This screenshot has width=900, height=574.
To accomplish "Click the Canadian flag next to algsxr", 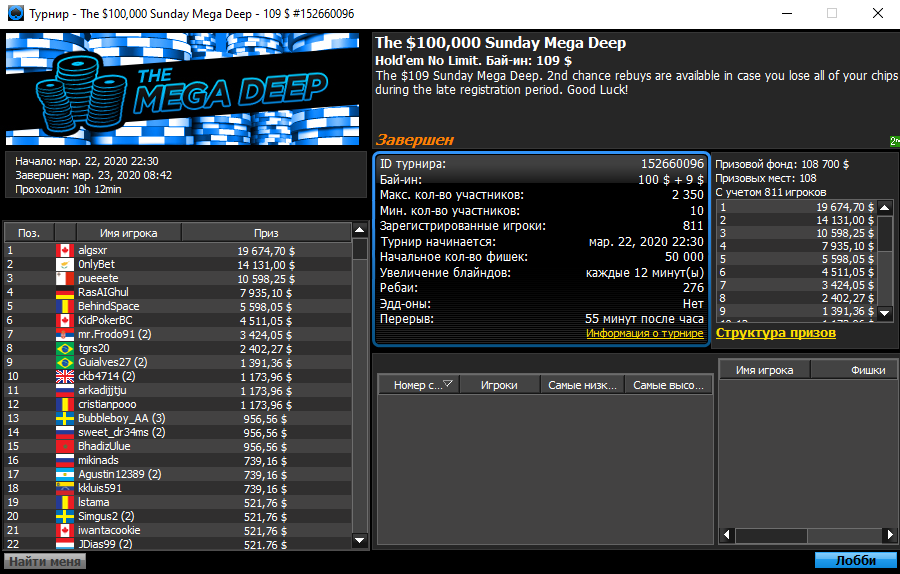I will 65,250.
